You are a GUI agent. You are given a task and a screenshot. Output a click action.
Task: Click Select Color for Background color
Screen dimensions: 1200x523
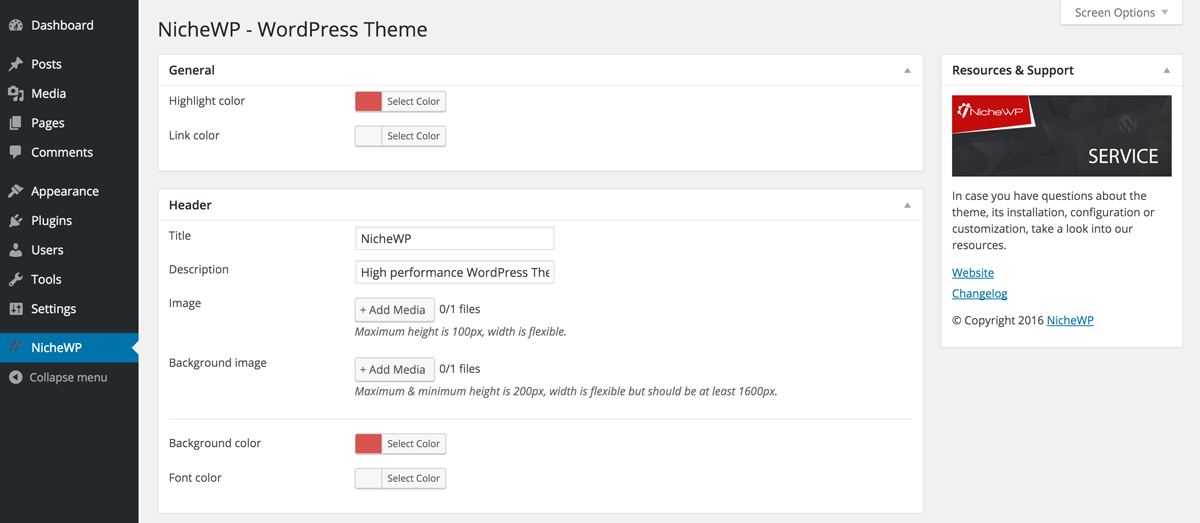(x=414, y=443)
